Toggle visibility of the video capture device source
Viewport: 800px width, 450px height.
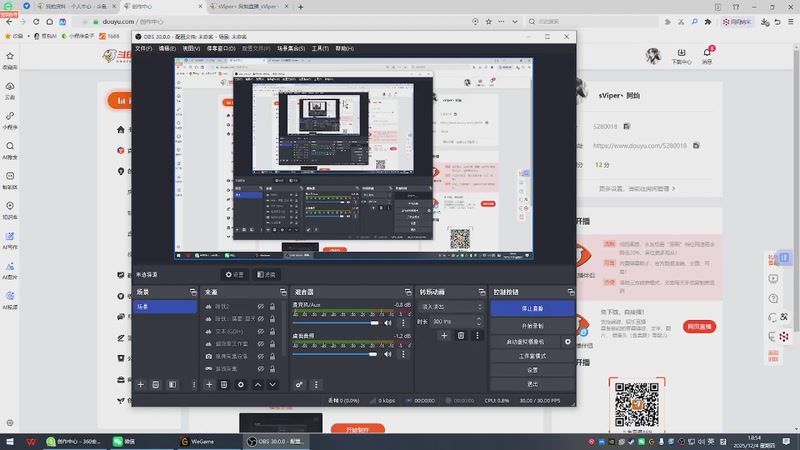[x=261, y=356]
